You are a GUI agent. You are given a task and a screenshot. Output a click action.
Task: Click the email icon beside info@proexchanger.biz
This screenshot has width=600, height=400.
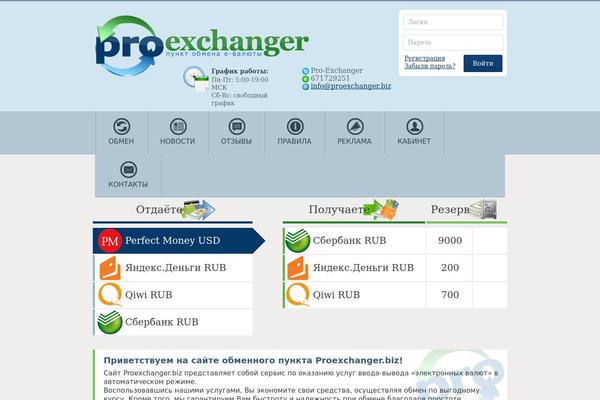[305, 87]
